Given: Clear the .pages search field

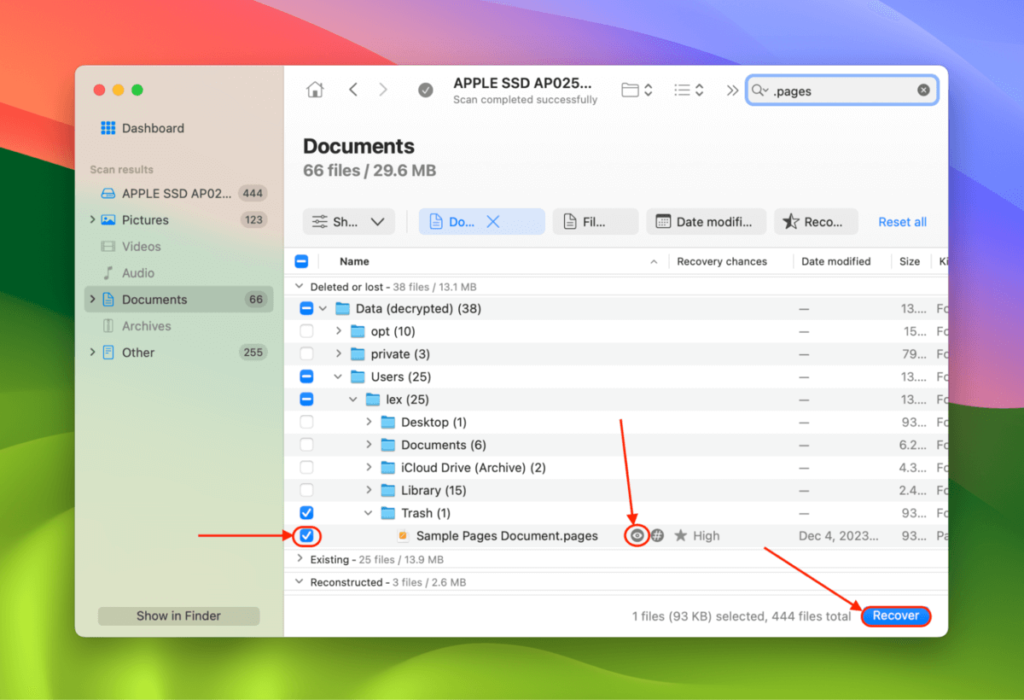Looking at the screenshot, I should tap(922, 90).
